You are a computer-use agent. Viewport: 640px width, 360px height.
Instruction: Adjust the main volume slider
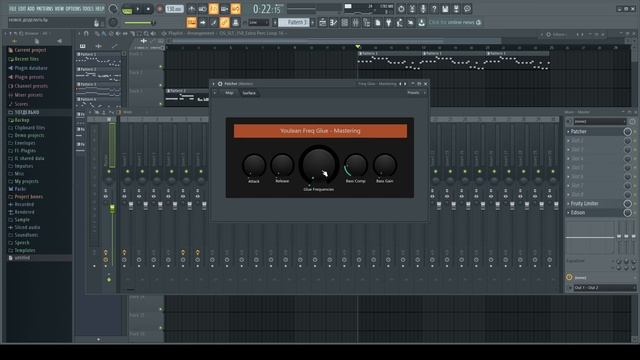[x=140, y=22]
